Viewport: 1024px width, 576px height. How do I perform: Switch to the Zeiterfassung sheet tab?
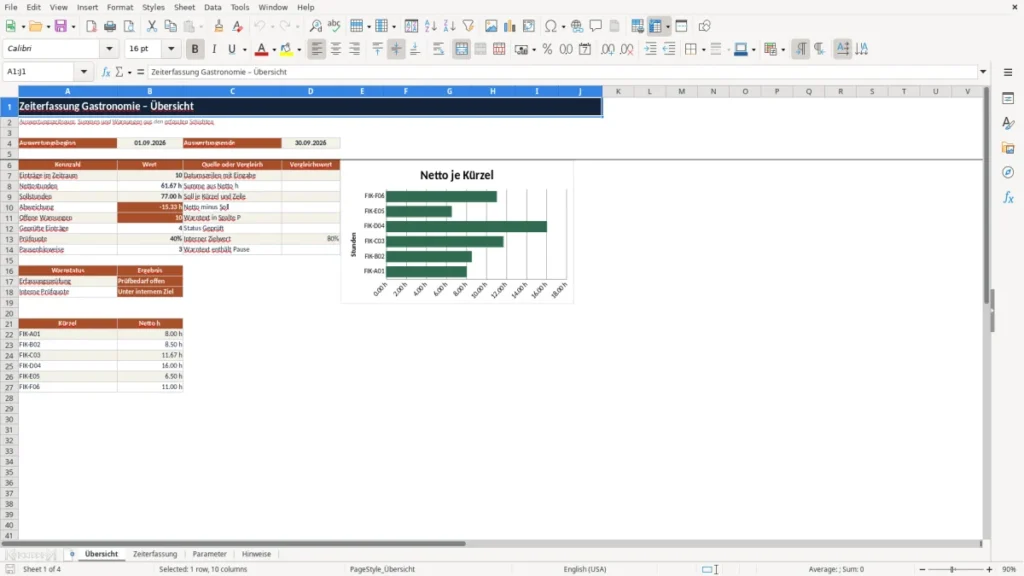tap(155, 554)
